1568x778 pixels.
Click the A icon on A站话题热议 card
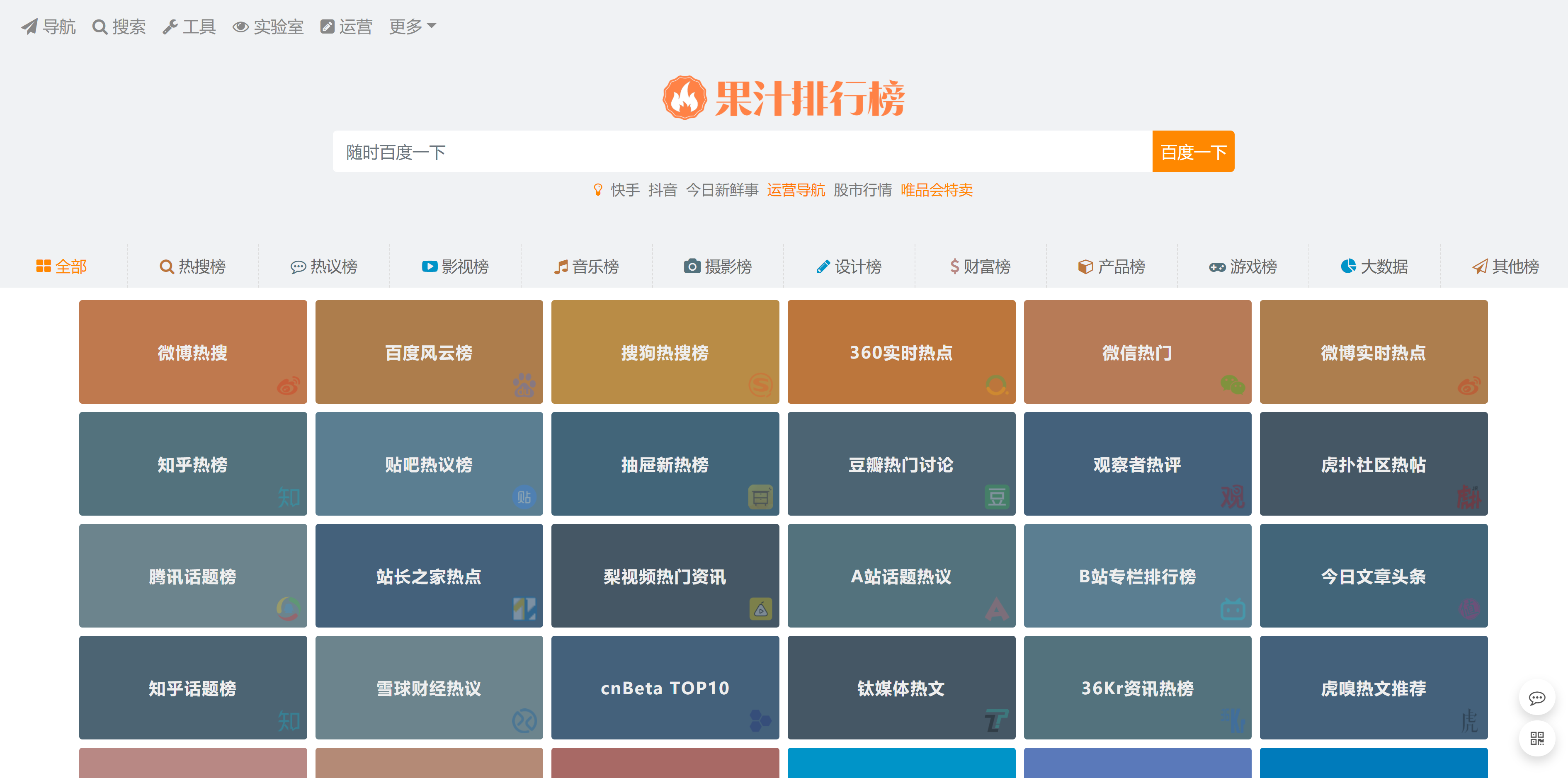pos(996,609)
